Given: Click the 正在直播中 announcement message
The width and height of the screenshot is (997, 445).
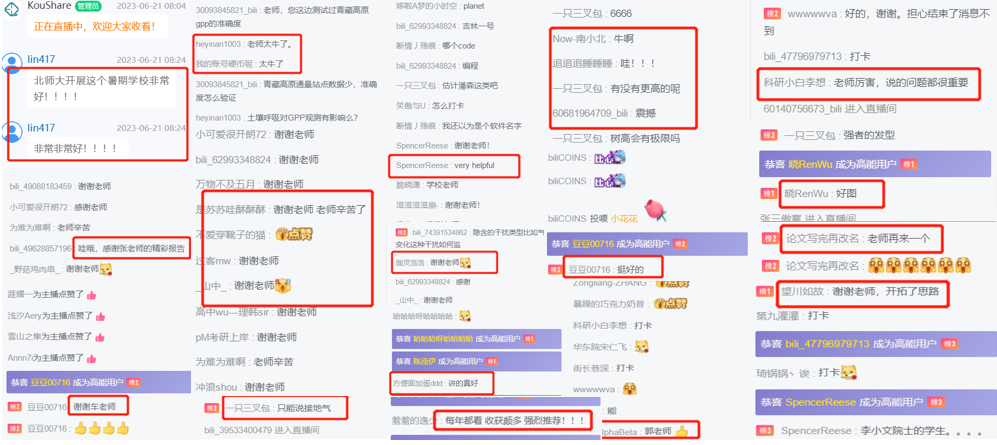Looking at the screenshot, I should 95,27.
